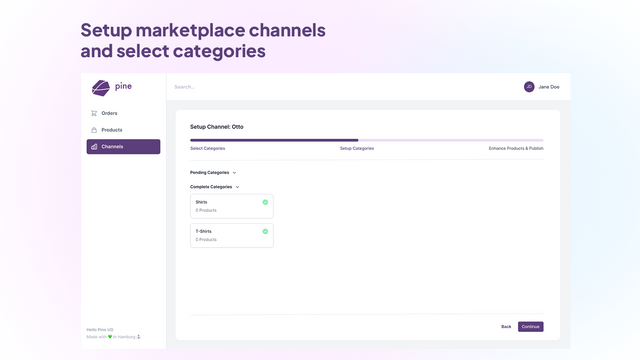Open the JD user avatar
Image resolution: width=640 pixels, height=360 pixels.
coord(529,87)
